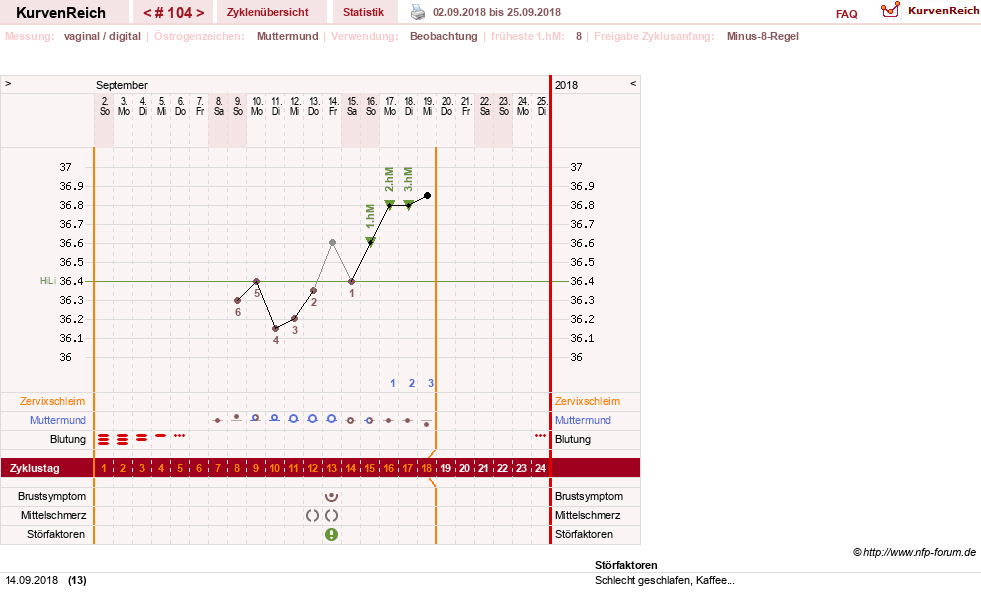Click the Zervixschleim label on the right side
The width and height of the screenshot is (981, 604).
[587, 401]
